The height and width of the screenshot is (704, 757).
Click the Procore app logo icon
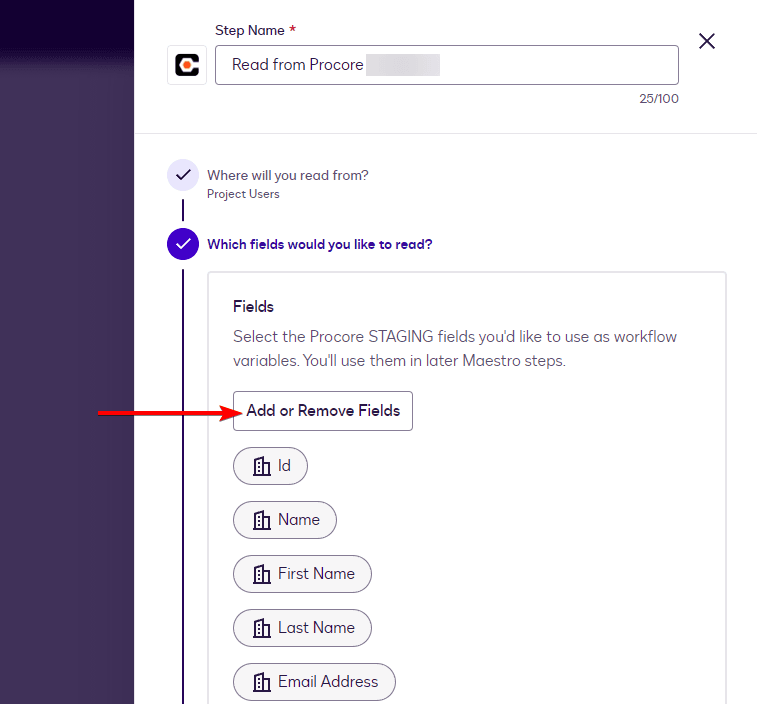(187, 65)
